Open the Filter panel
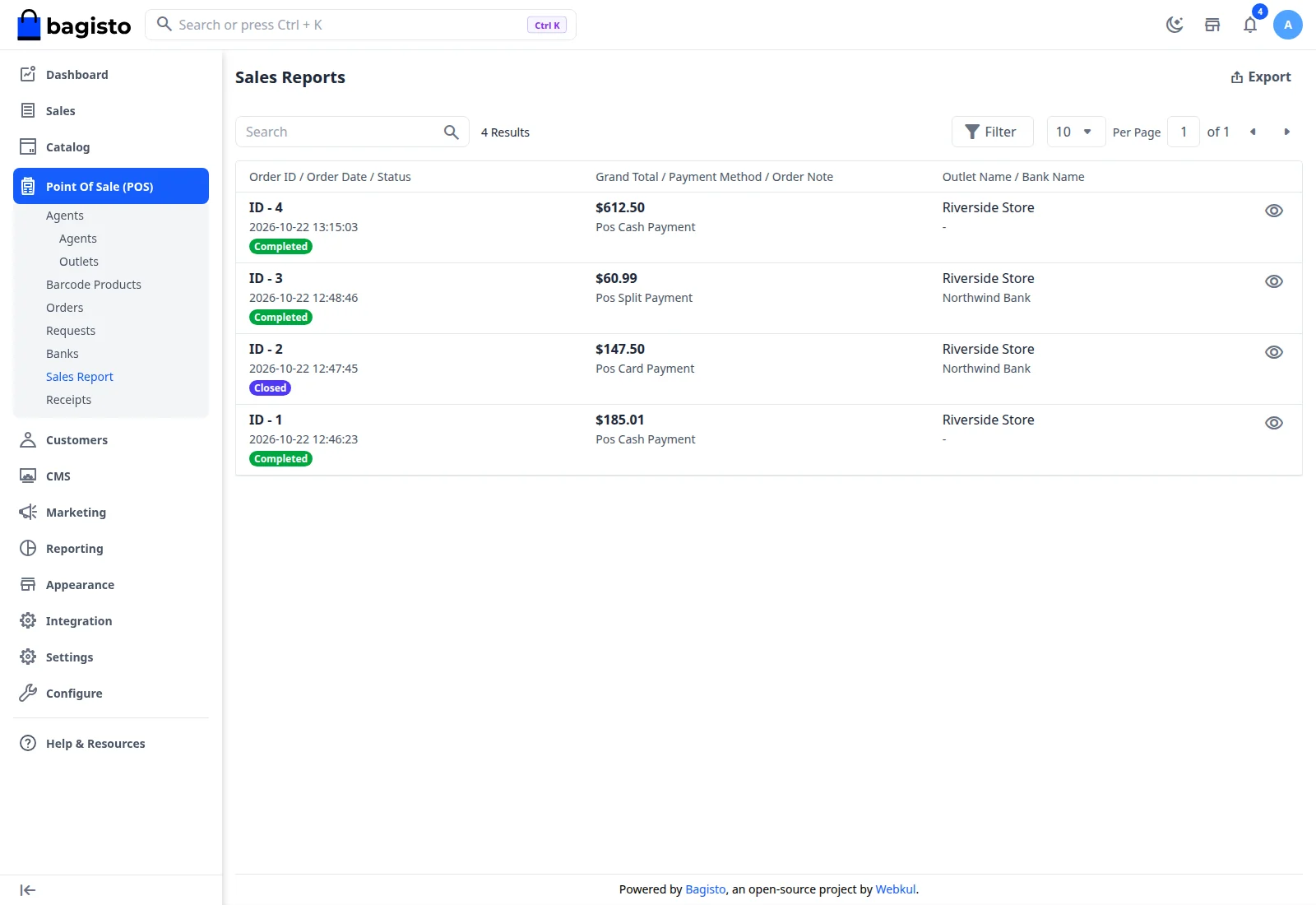Screen dimensions: 1316x905 (x=992, y=132)
